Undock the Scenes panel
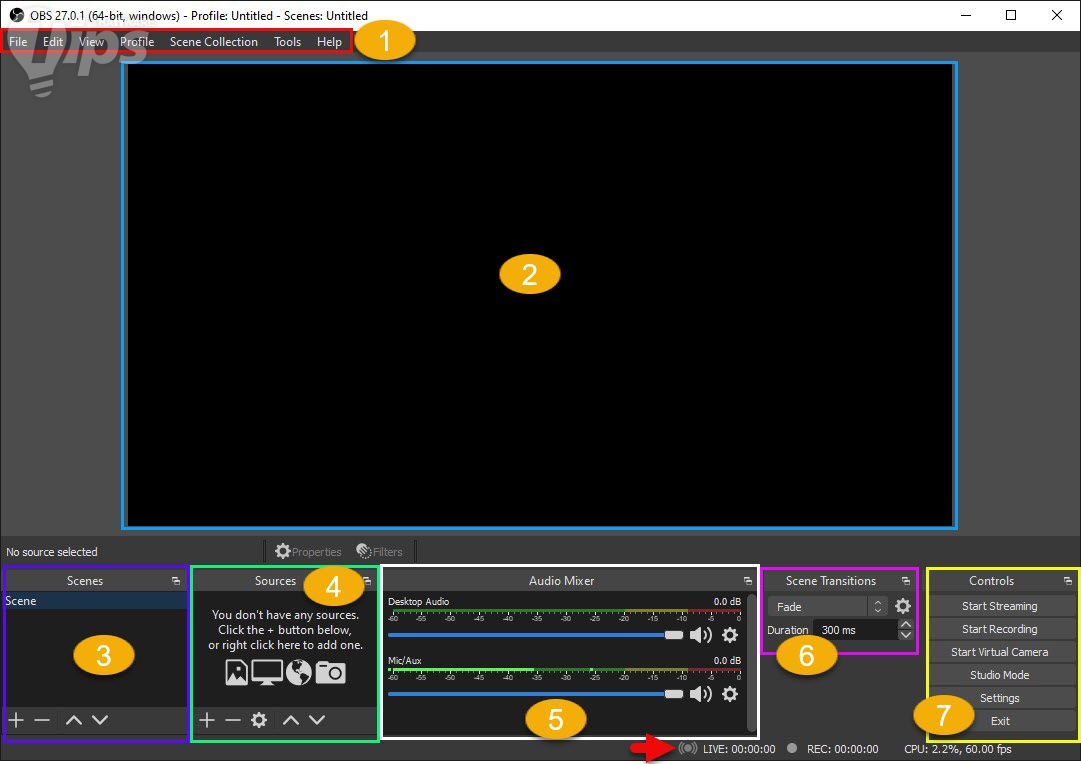Viewport: 1081px width, 764px height. tap(176, 581)
